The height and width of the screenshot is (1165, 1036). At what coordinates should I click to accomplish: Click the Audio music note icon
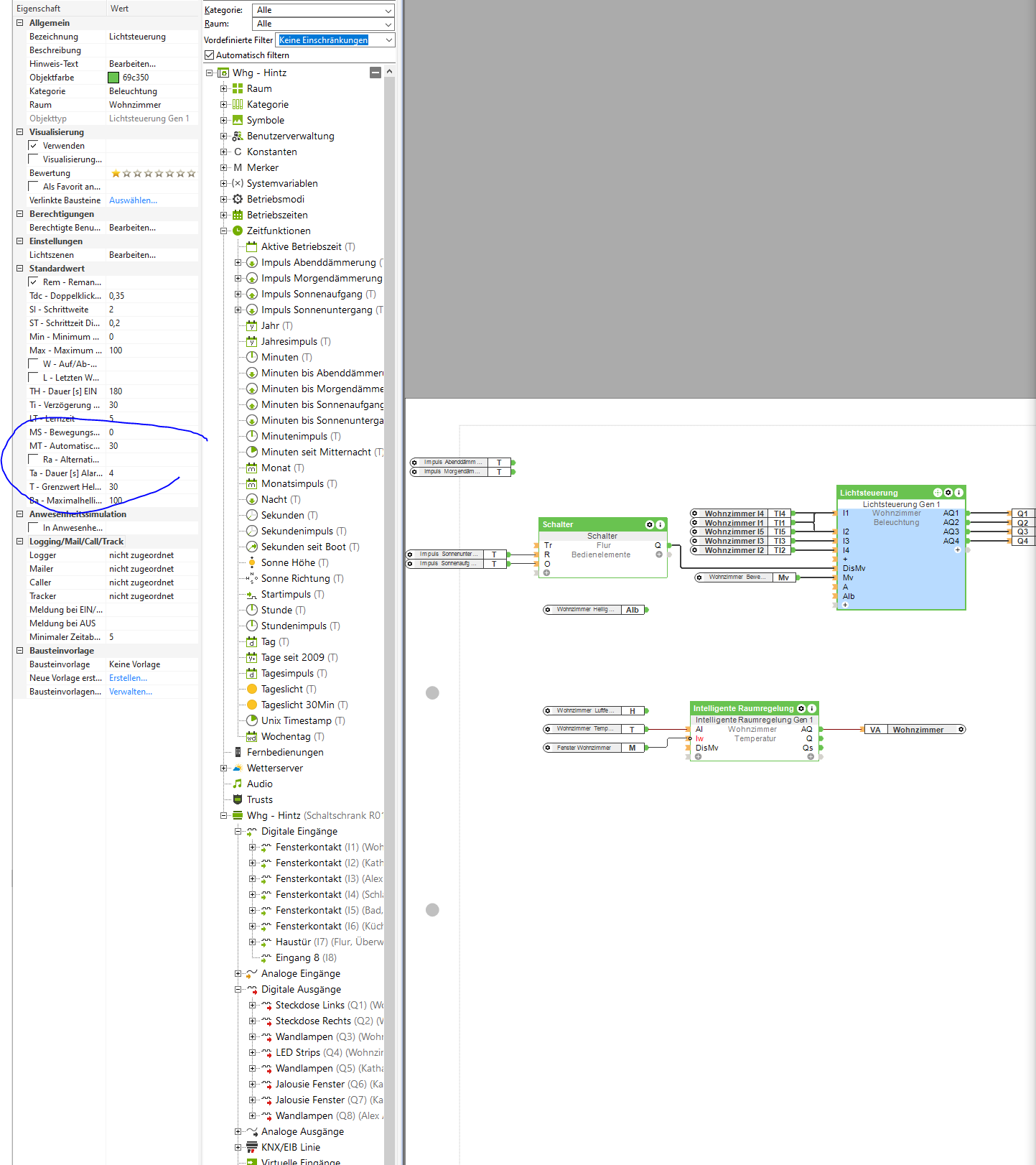[238, 784]
